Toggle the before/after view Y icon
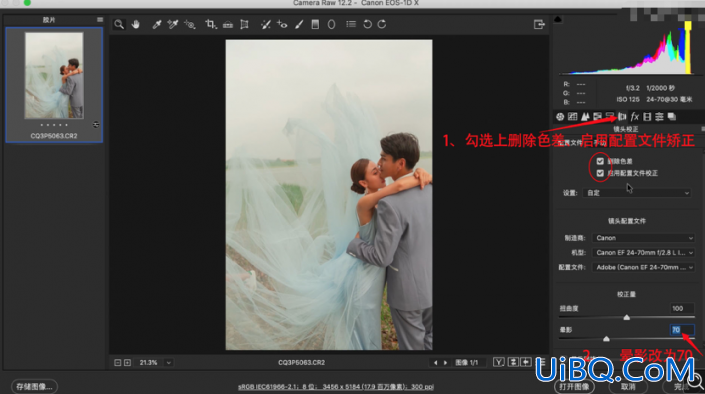705x394 pixels. pyautogui.click(x=499, y=362)
